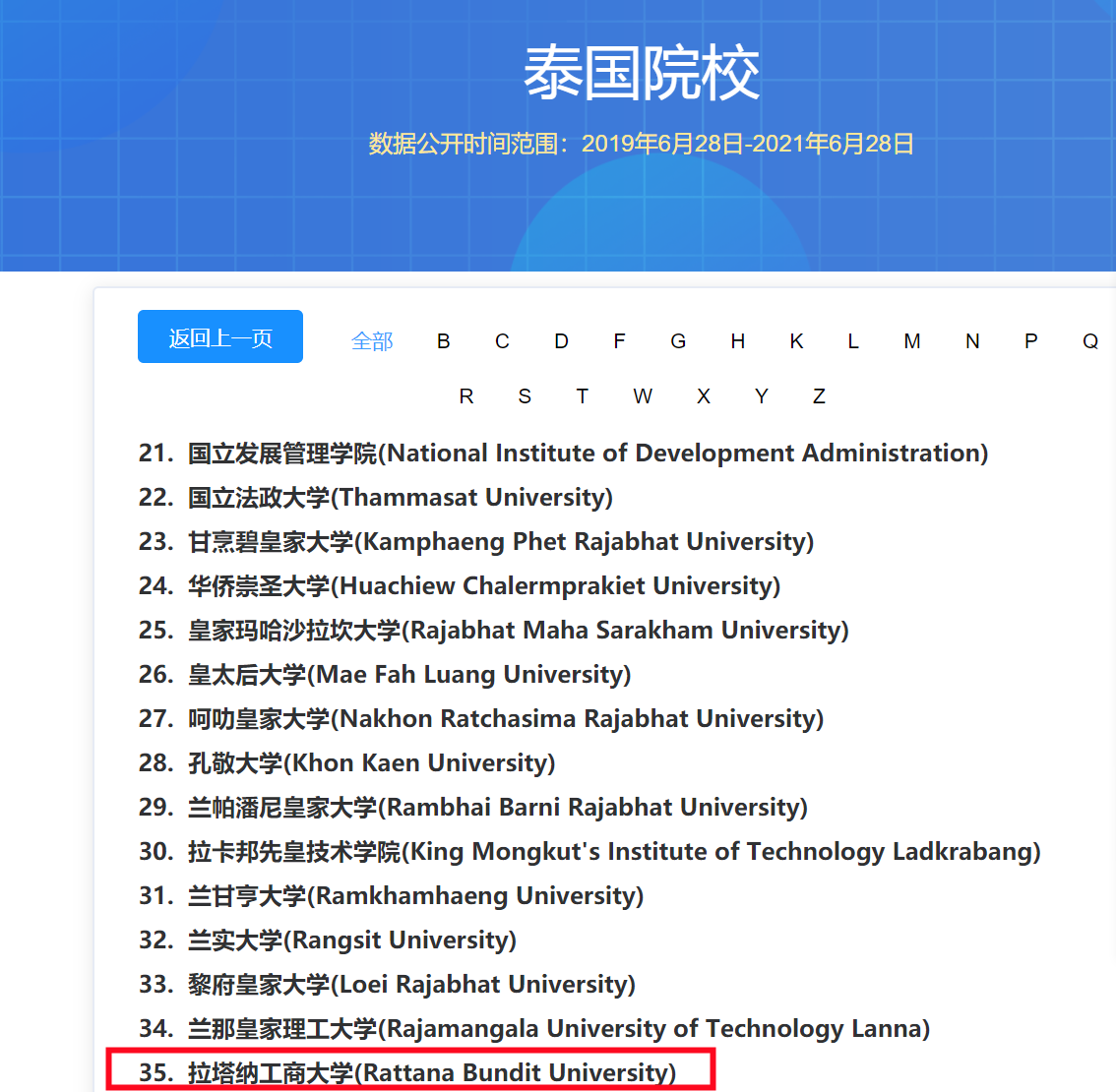The image size is (1116, 1092).
Task: Select the Ramkhamhaeng University link
Action: pyautogui.click(x=415, y=896)
